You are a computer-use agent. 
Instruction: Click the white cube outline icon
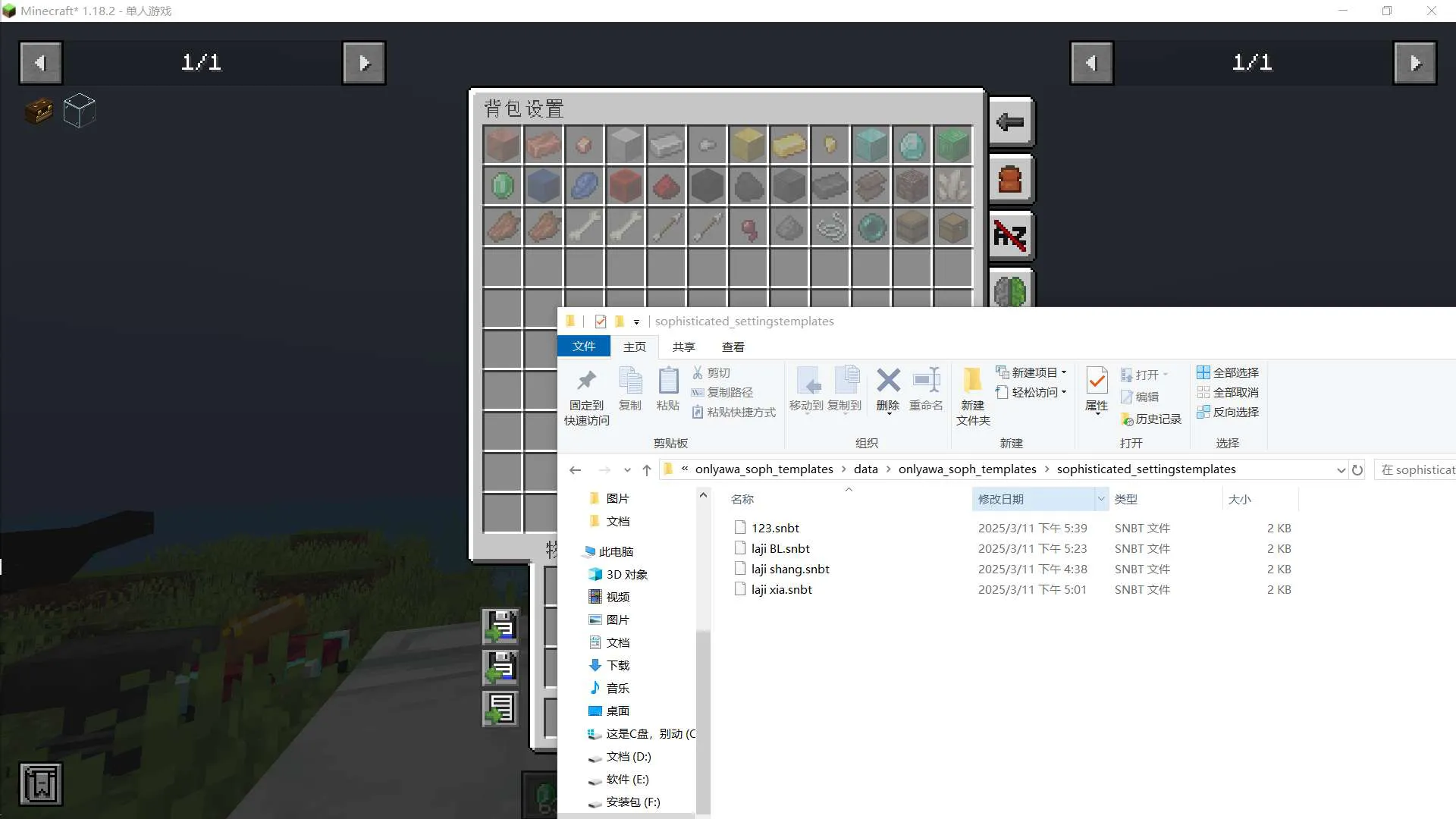[79, 111]
